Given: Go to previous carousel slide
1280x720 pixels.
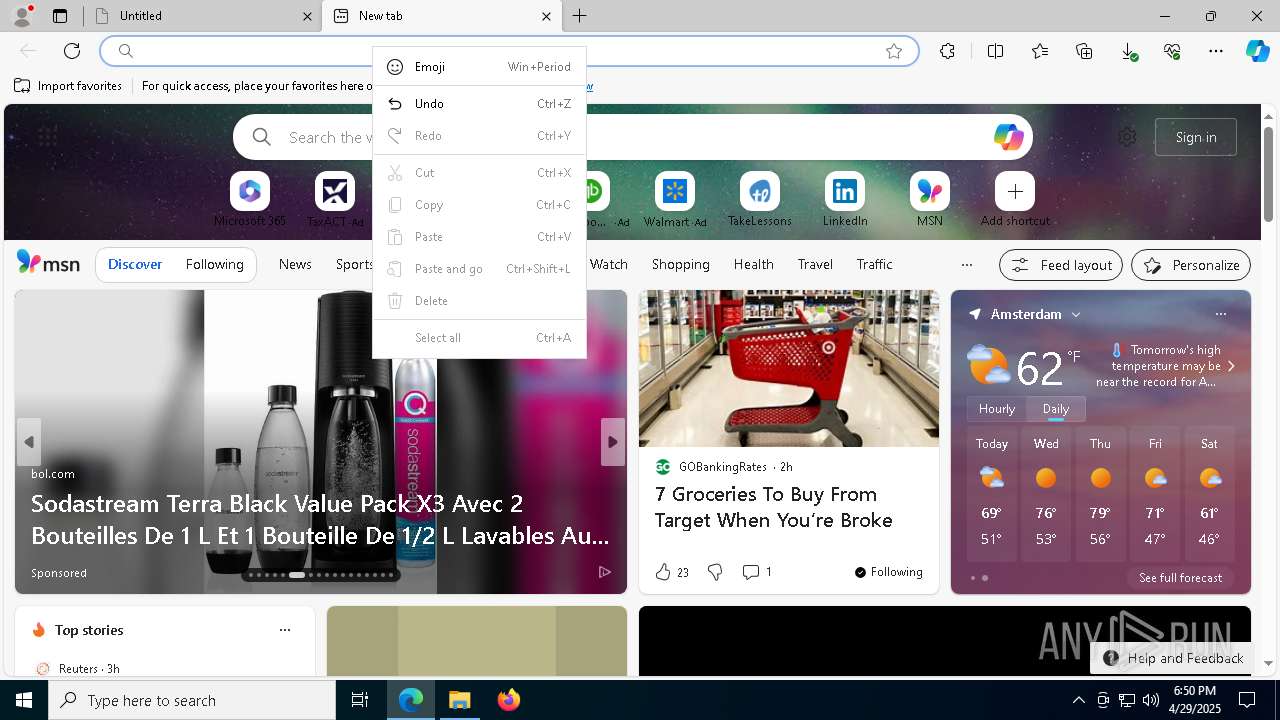Looking at the screenshot, I should 29,441.
